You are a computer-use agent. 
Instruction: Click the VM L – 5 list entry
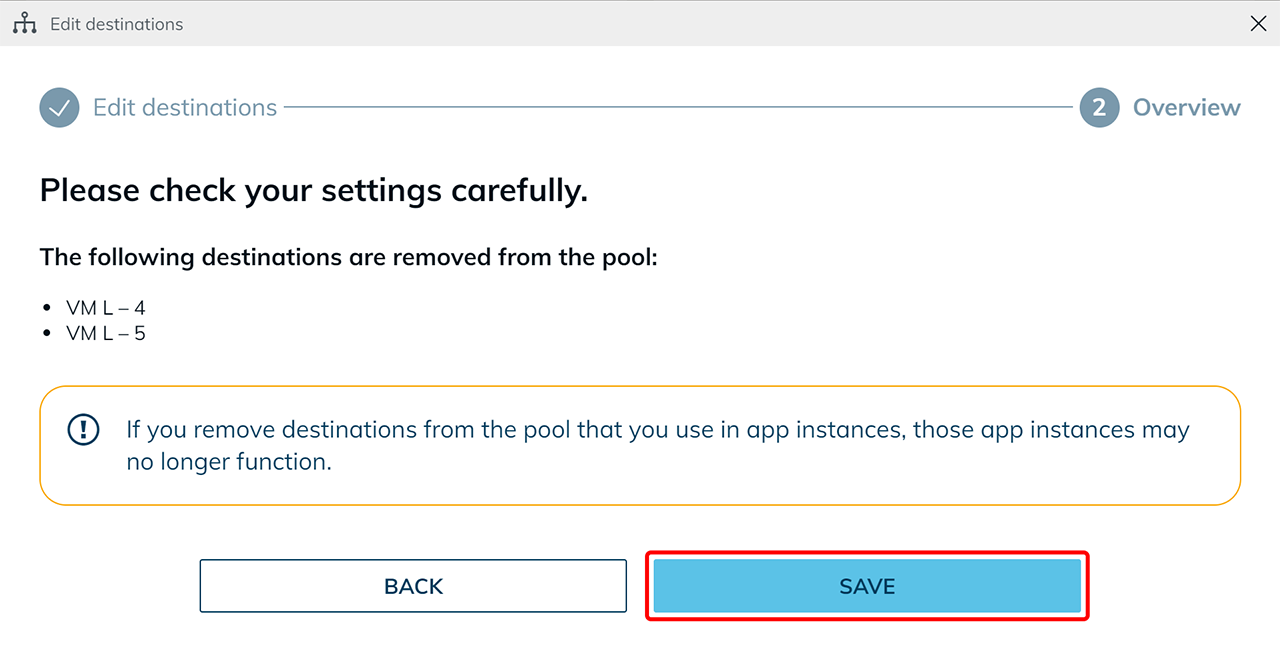pos(106,333)
